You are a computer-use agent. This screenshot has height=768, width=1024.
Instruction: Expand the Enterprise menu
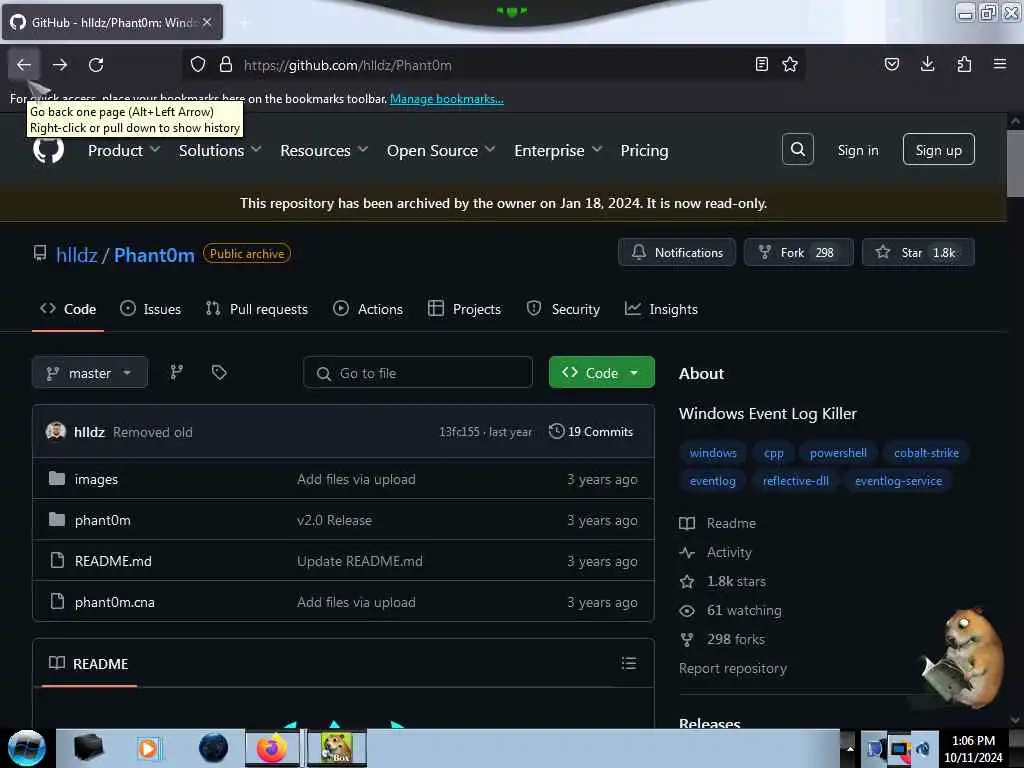click(x=558, y=150)
